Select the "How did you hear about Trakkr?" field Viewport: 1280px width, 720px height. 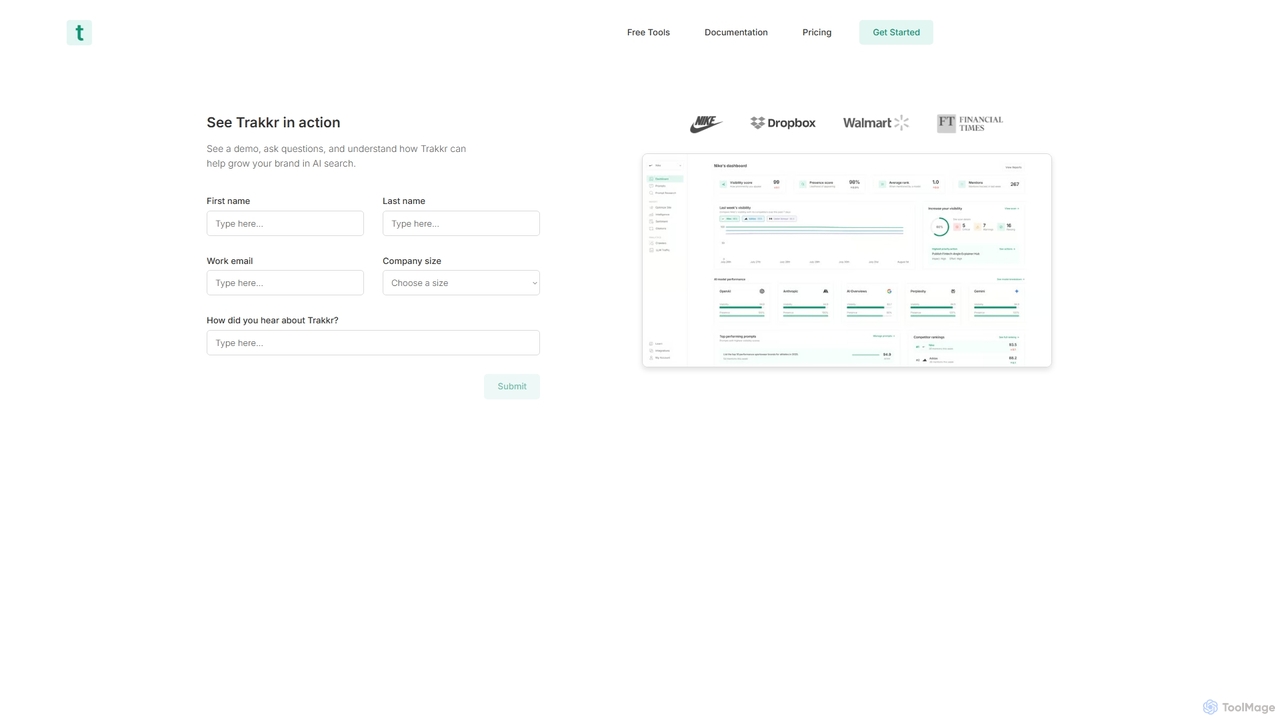coord(373,343)
